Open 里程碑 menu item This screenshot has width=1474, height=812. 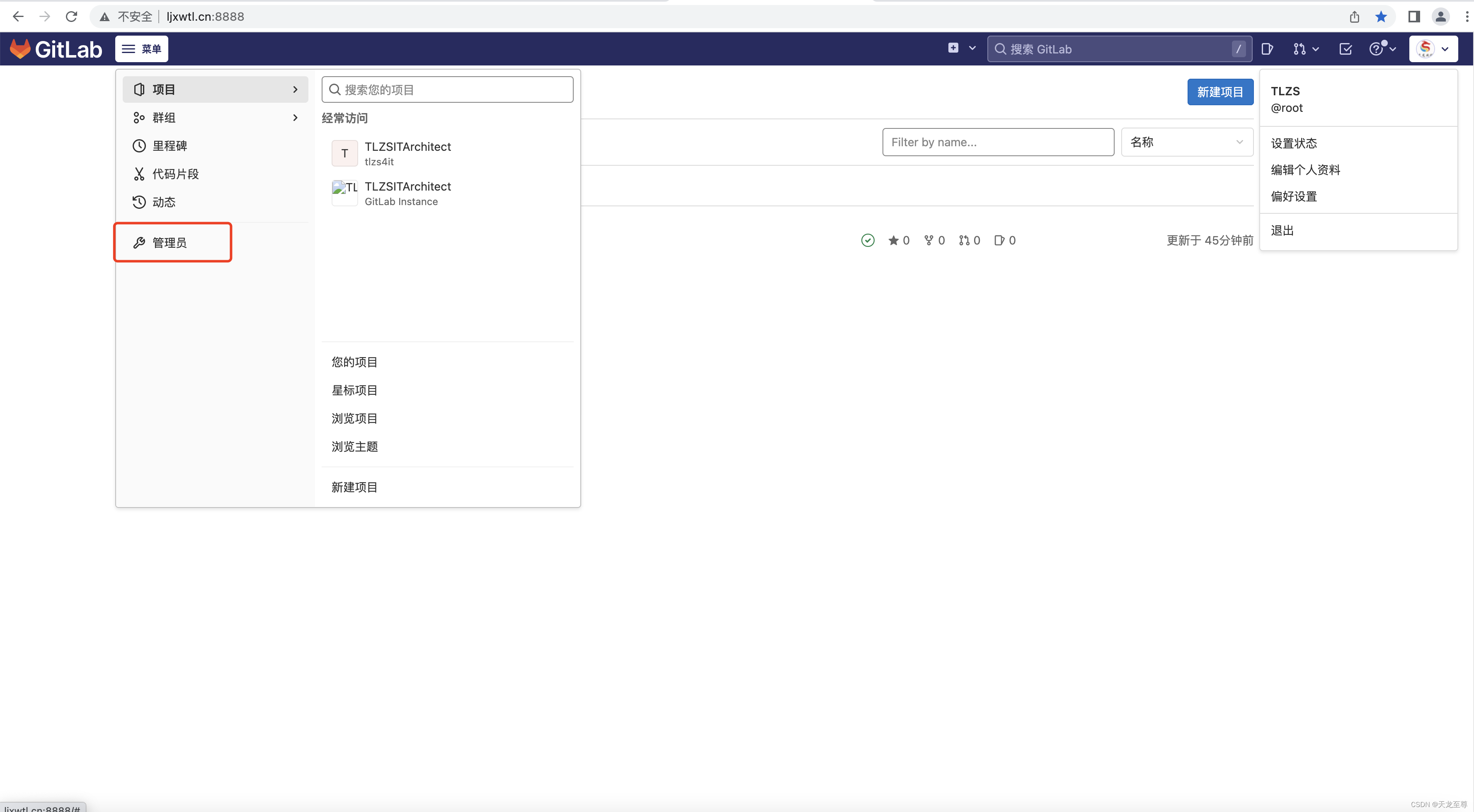point(215,145)
